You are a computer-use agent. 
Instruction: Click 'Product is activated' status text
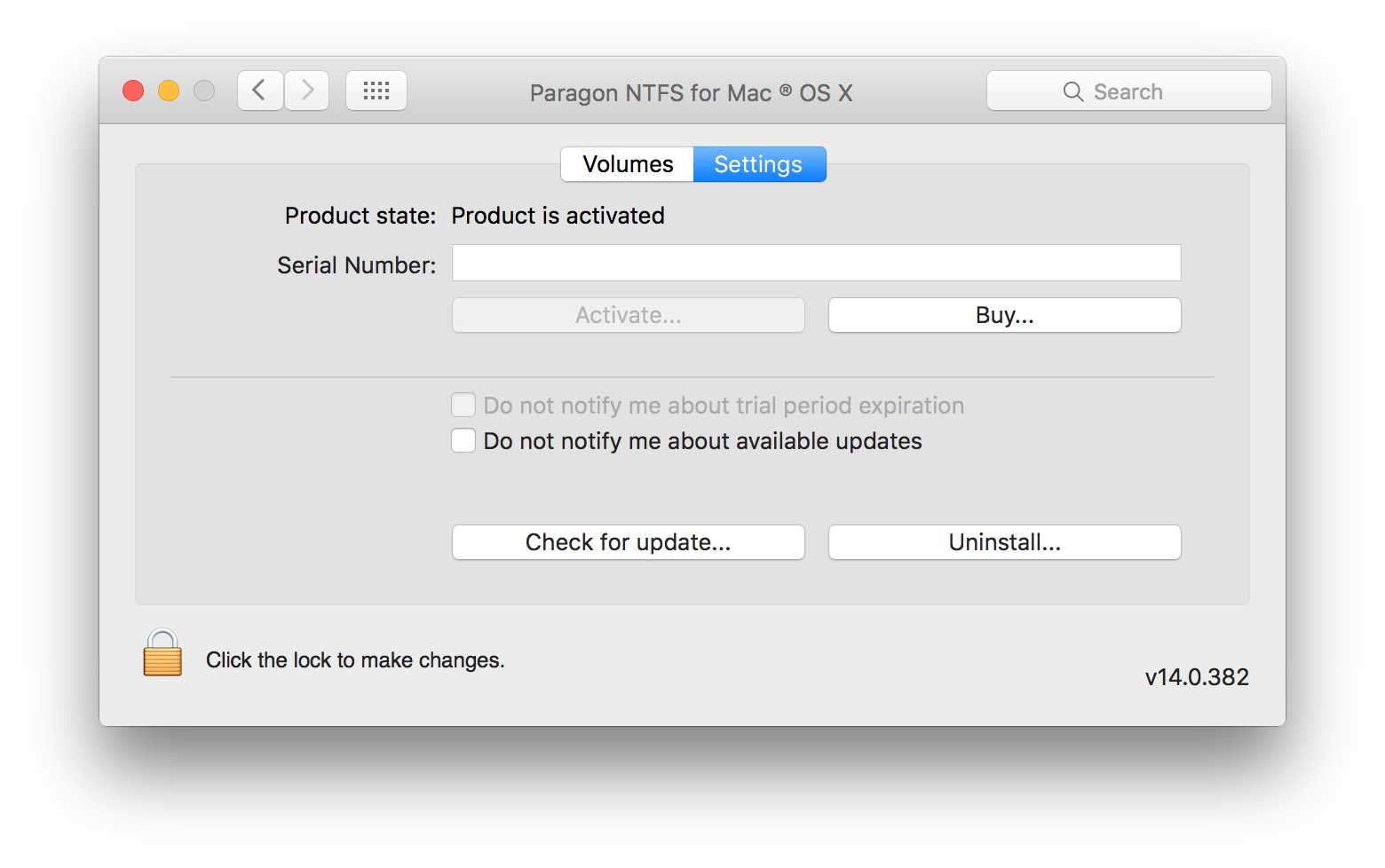coord(558,216)
